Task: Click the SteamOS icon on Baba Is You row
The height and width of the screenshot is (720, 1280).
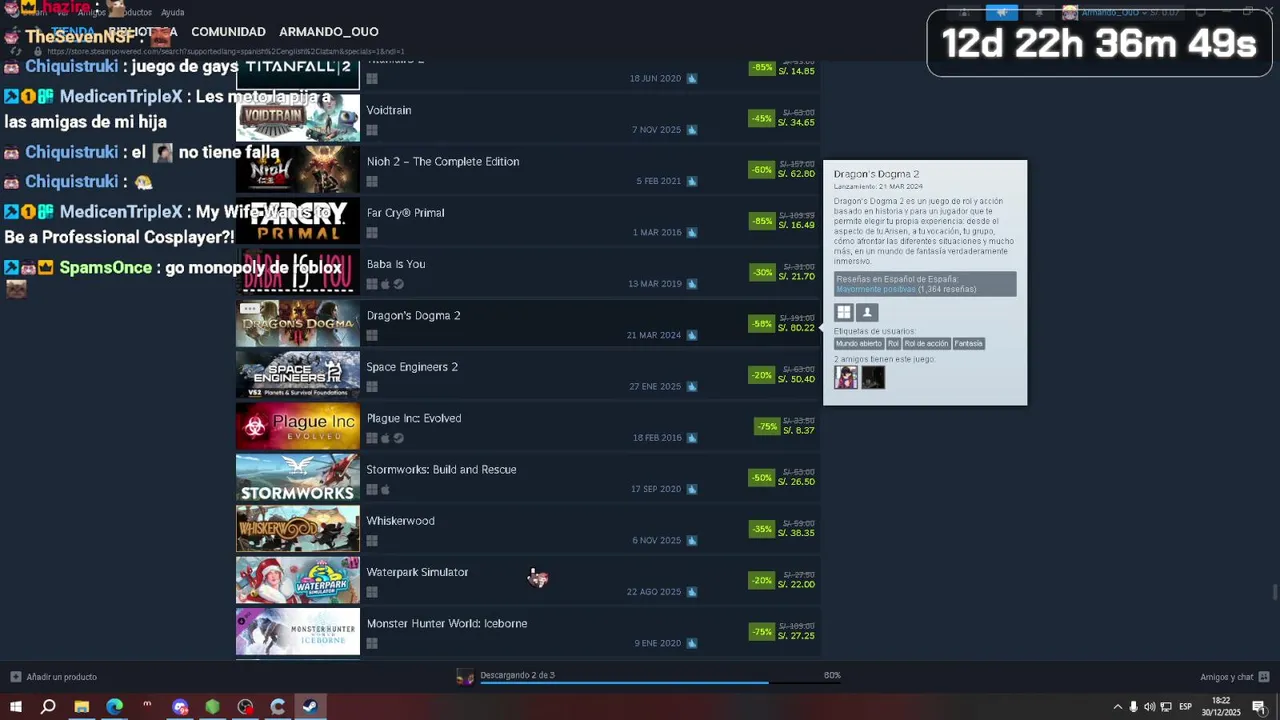Action: coord(398,284)
